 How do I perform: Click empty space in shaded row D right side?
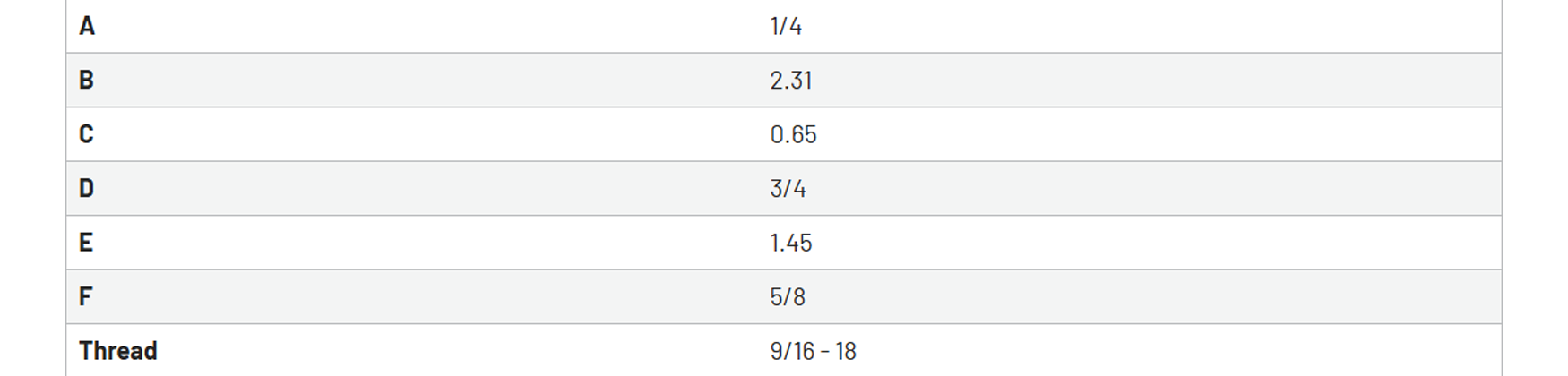[1165, 189]
